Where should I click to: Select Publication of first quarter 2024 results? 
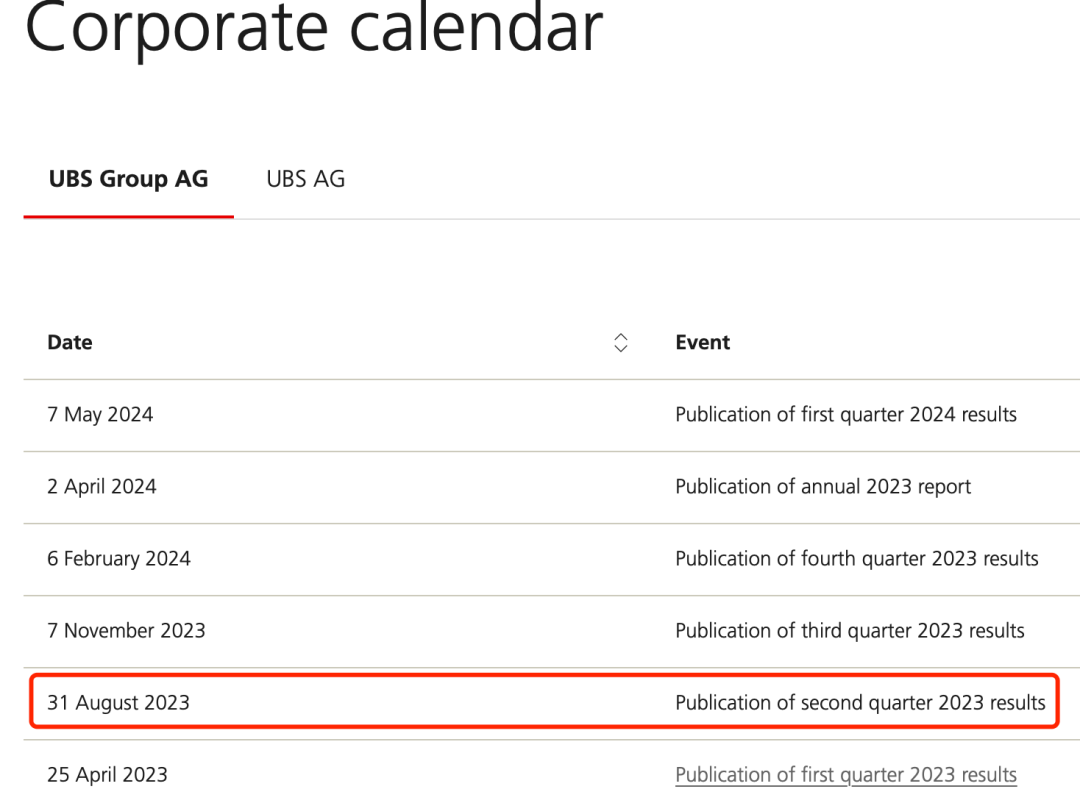[846, 415]
